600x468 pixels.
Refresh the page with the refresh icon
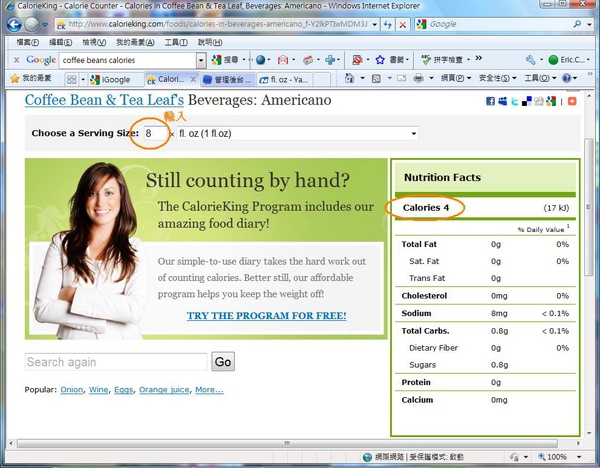pos(388,24)
